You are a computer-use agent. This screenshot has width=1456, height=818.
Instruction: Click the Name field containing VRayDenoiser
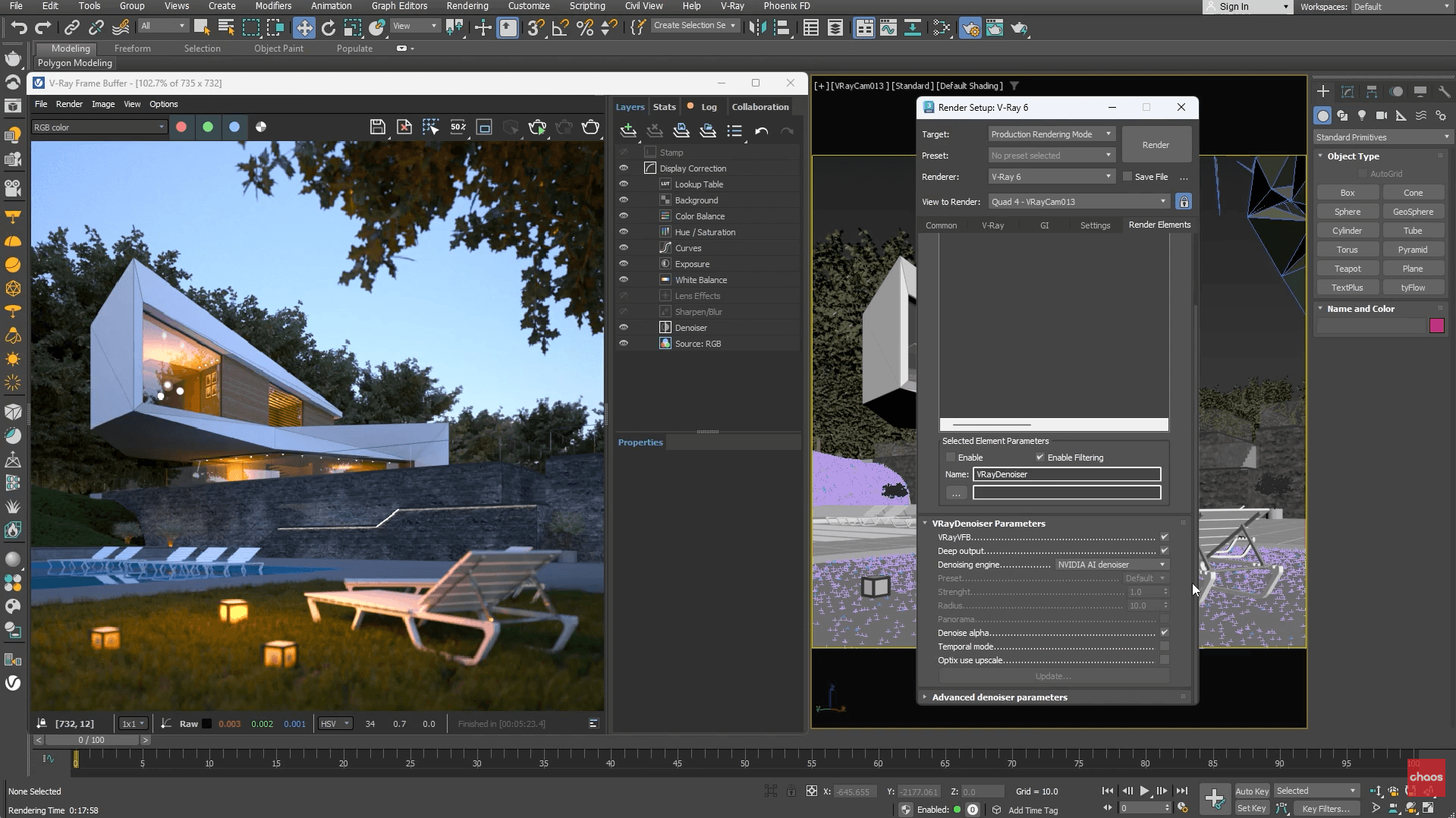point(1067,474)
